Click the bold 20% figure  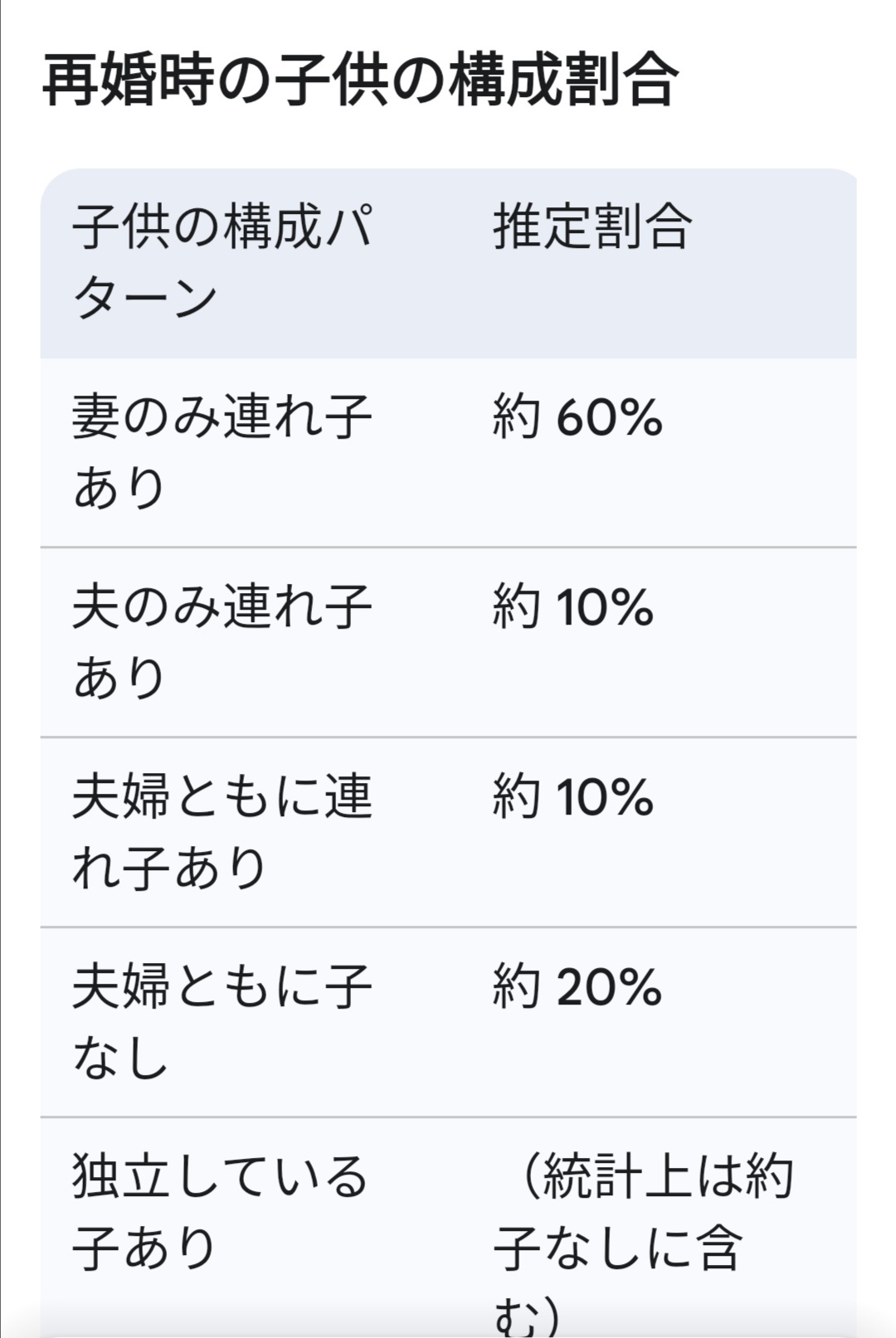609,986
